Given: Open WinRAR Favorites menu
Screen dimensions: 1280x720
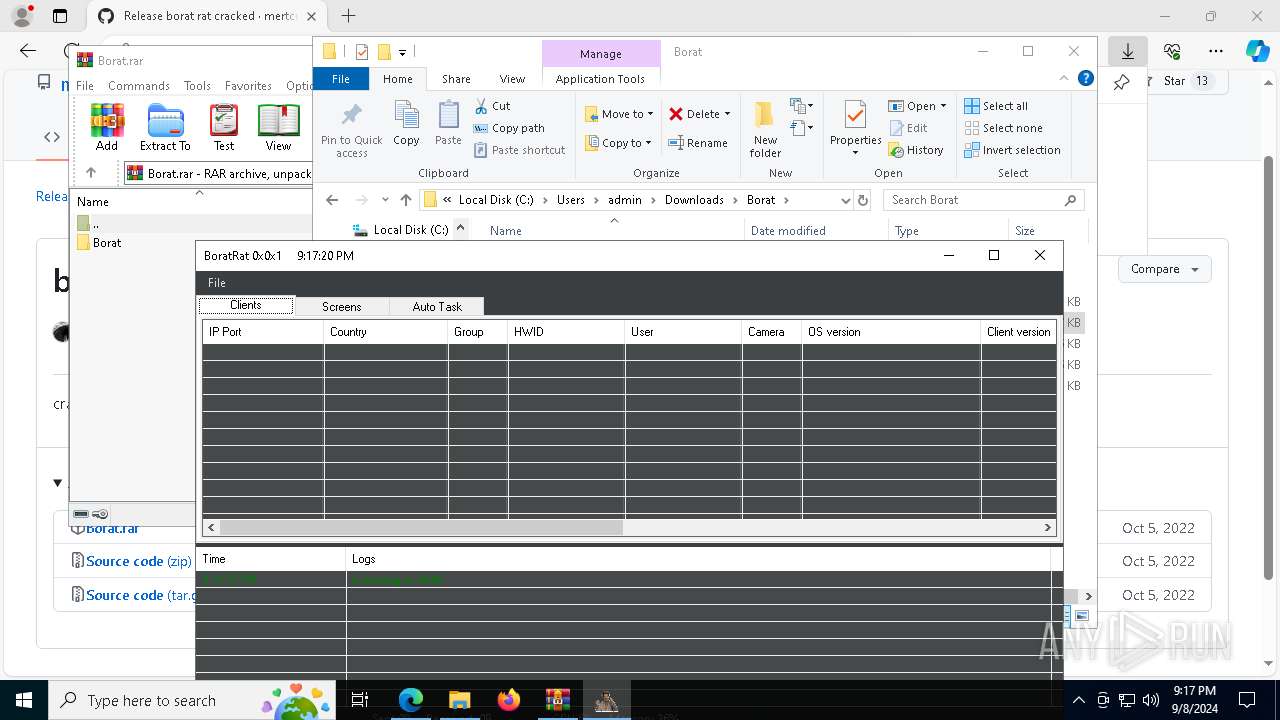Looking at the screenshot, I should pyautogui.click(x=248, y=86).
